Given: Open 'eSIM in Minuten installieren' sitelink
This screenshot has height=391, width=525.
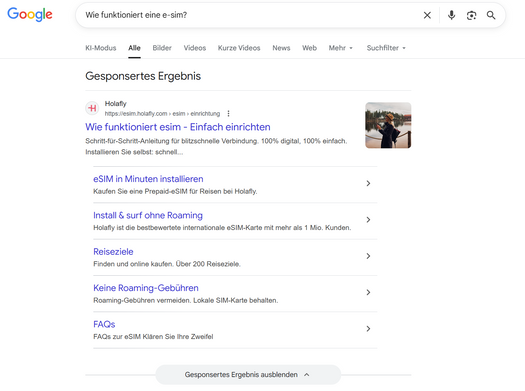Looking at the screenshot, I should 148,179.
